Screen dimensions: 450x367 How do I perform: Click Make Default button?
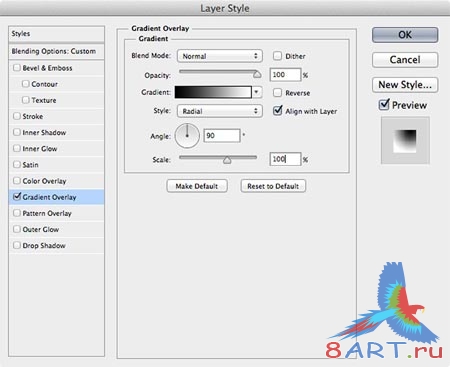(x=197, y=186)
